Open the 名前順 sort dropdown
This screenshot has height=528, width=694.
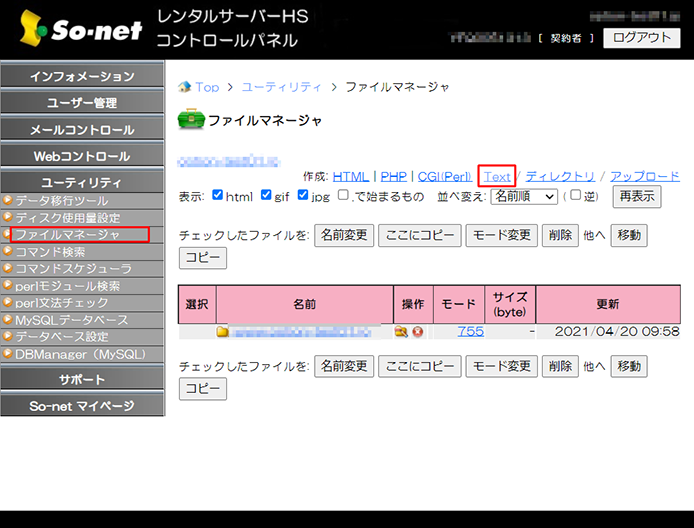[x=523, y=196]
